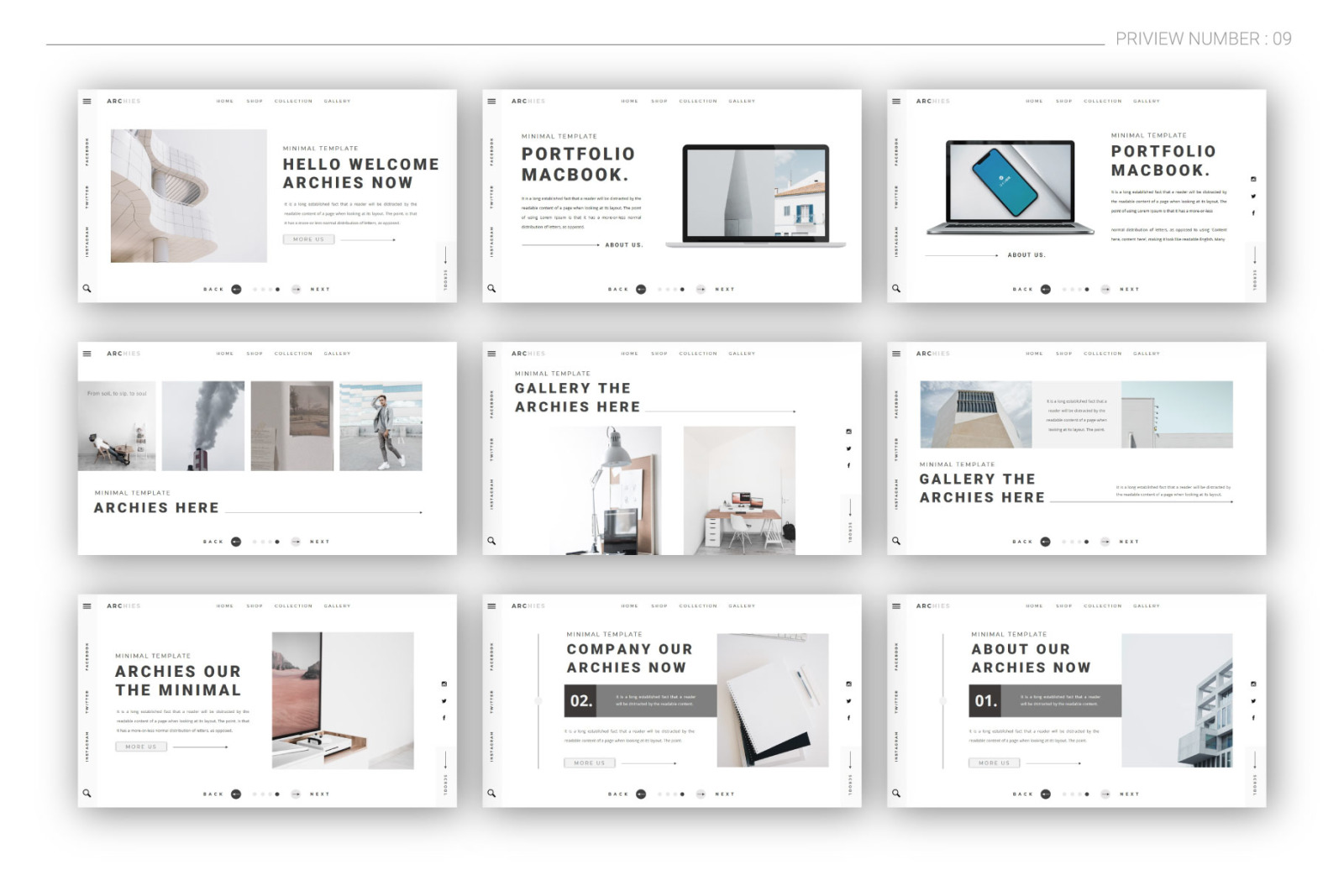Viewport: 1344px width, 896px height.
Task: Click vertical timeline handle on Company Our Archies slide
Action: pyautogui.click(x=538, y=700)
